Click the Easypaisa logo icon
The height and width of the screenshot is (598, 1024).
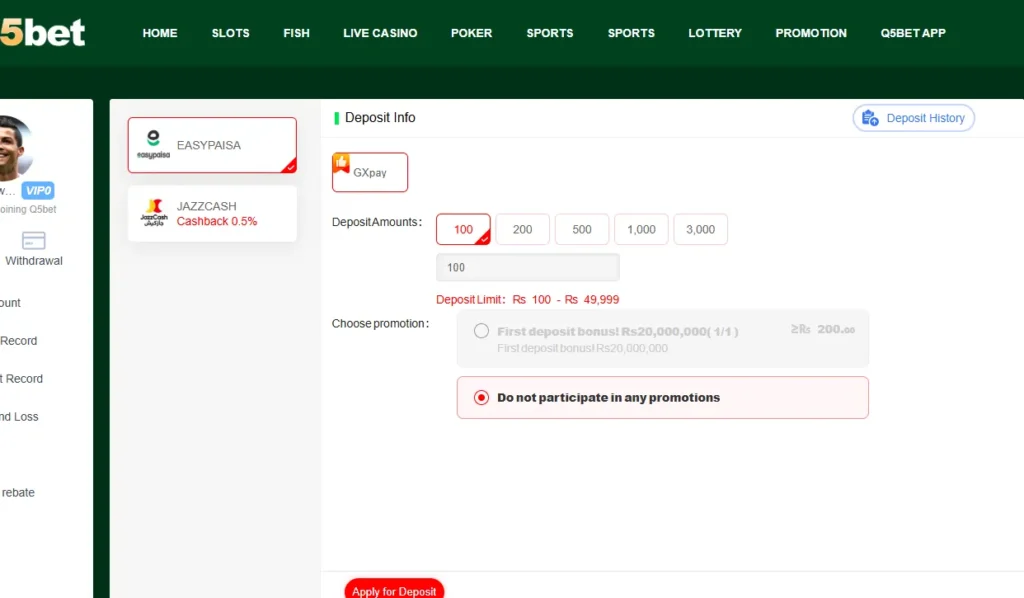[153, 144]
